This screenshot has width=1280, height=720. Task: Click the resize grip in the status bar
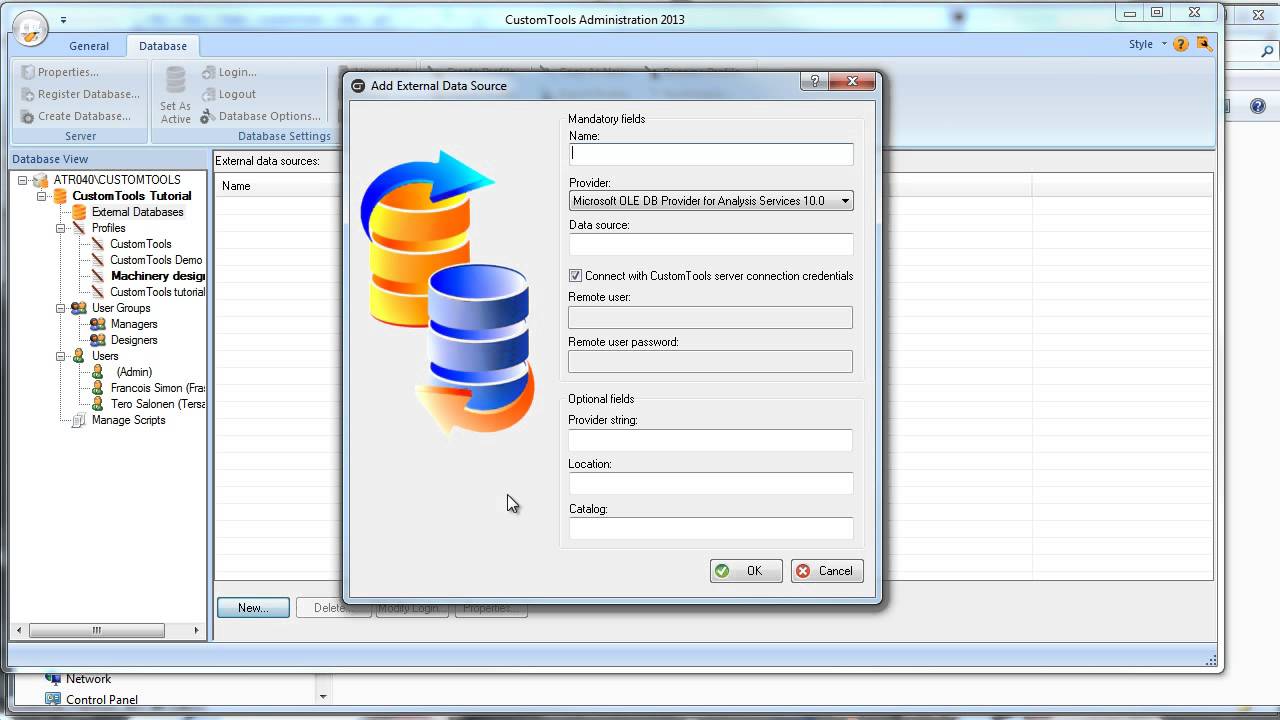(1212, 660)
